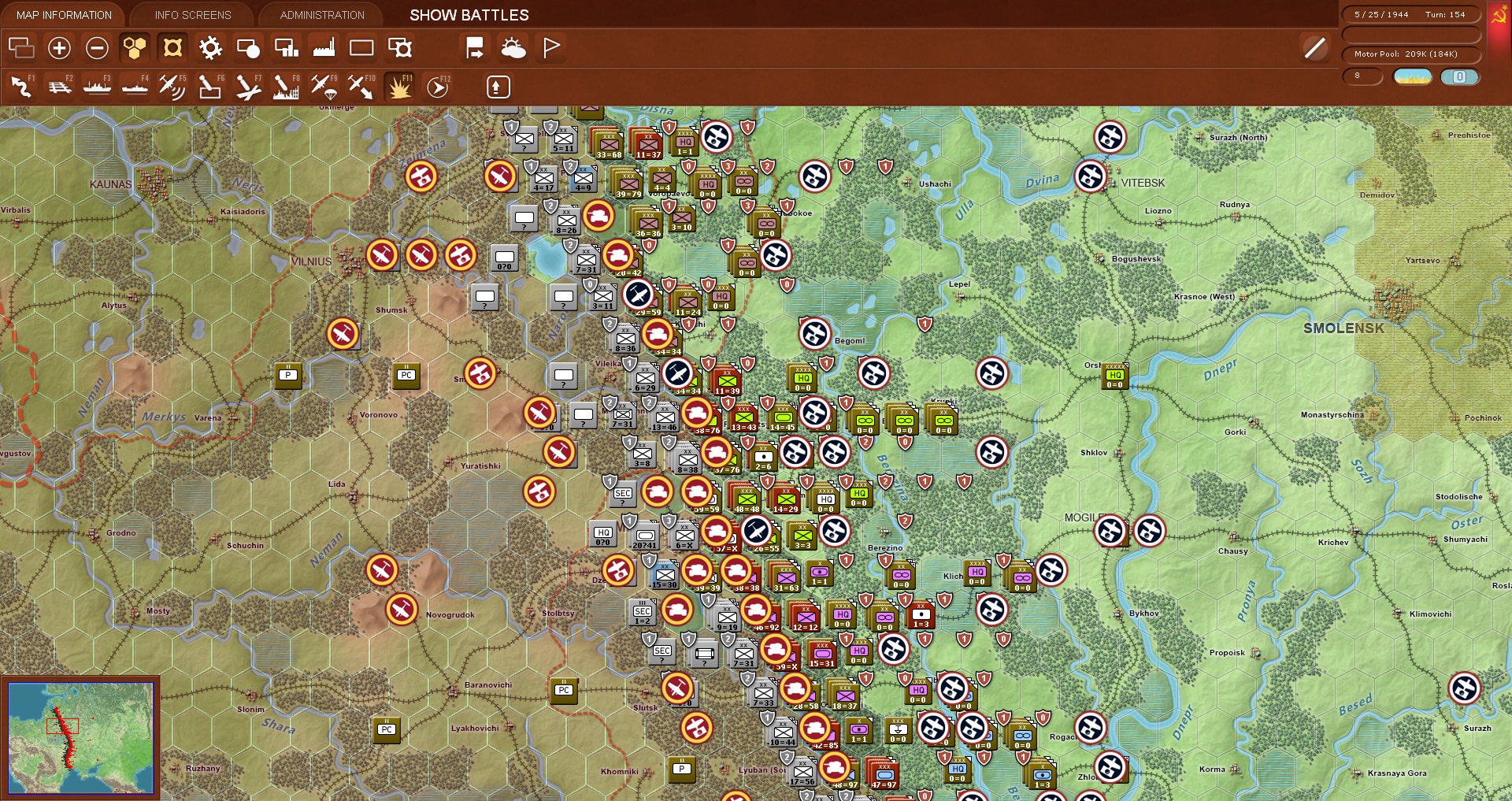Toggle F11 show battles mode off
The height and width of the screenshot is (801, 1512).
399,87
